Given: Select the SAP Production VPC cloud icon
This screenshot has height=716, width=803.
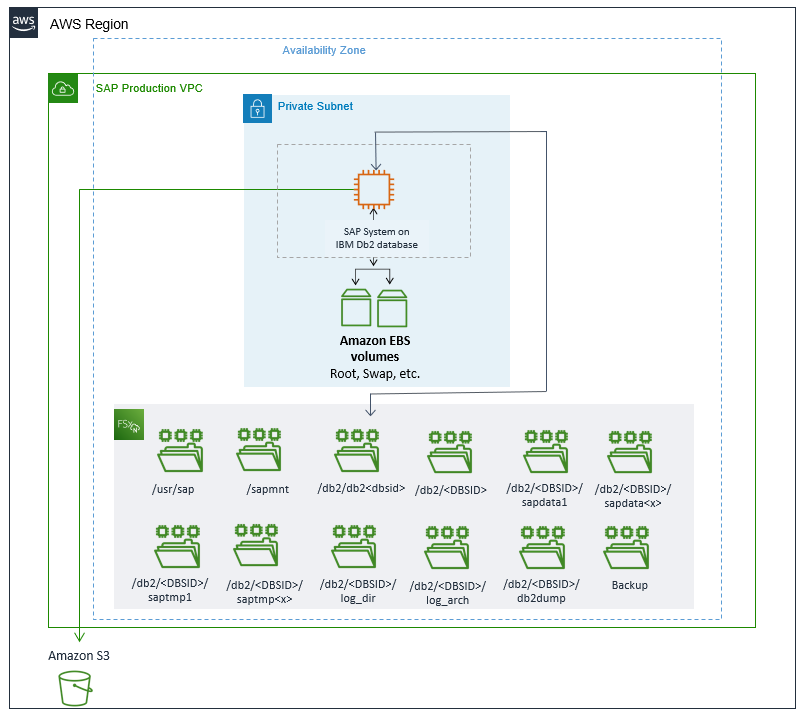Looking at the screenshot, I should [63, 88].
